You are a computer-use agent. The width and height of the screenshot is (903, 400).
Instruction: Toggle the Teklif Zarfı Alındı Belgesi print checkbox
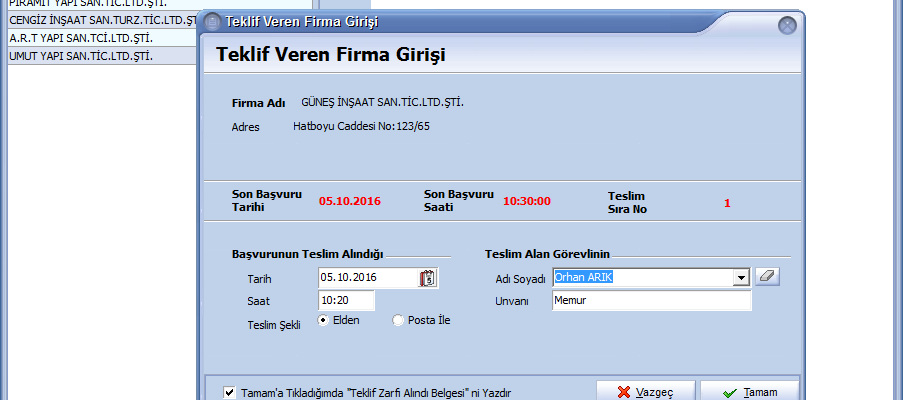[x=230, y=392]
